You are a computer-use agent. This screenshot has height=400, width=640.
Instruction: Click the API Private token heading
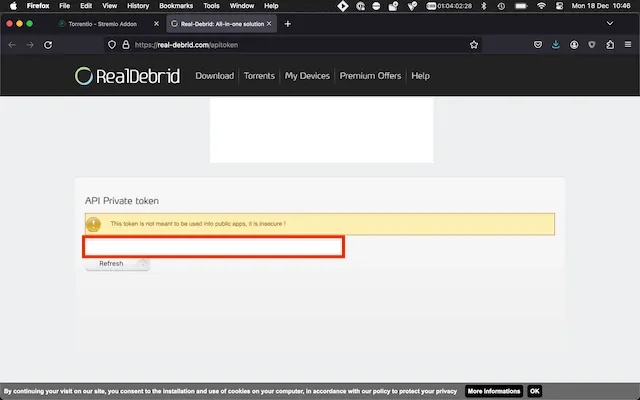click(x=122, y=201)
